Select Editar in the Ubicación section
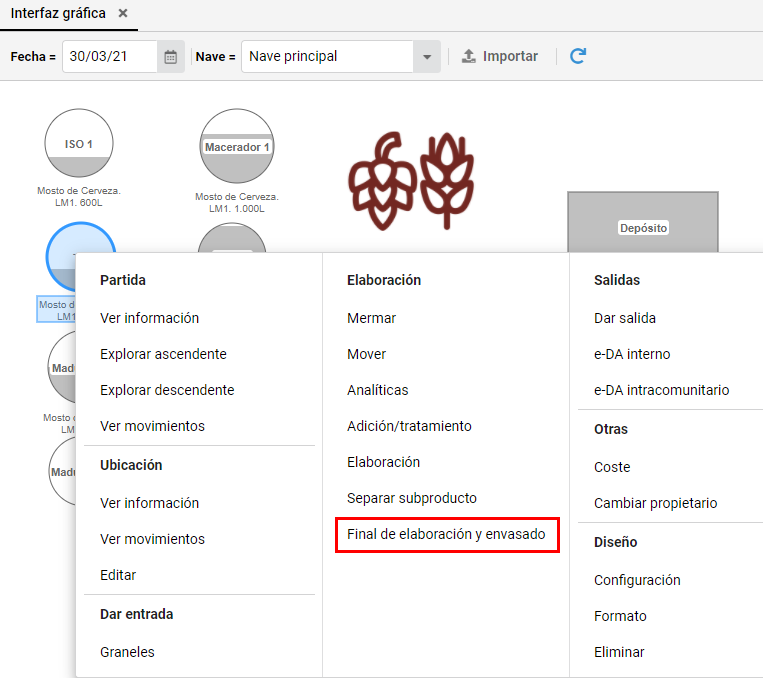Screen dimensions: 763x678 (x=118, y=575)
